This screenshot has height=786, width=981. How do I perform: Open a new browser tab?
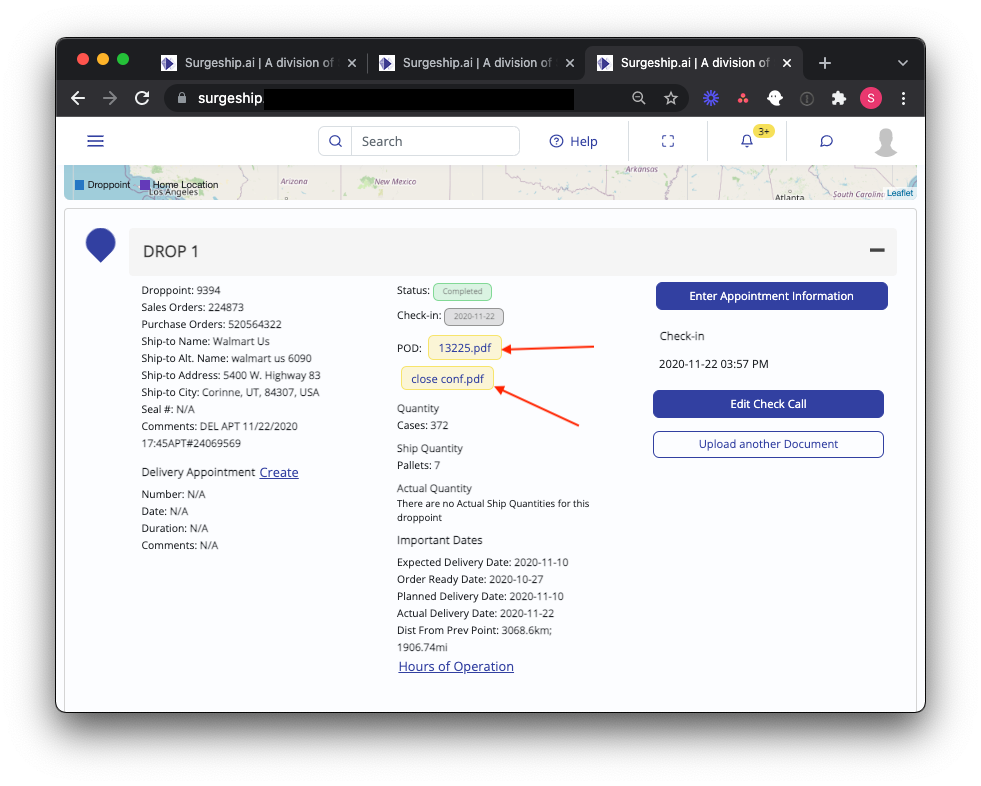(x=825, y=63)
